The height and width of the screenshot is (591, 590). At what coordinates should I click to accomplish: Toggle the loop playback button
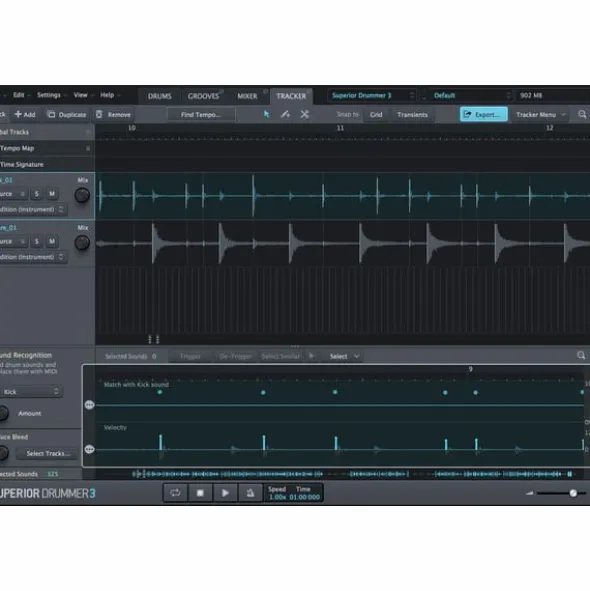175,493
